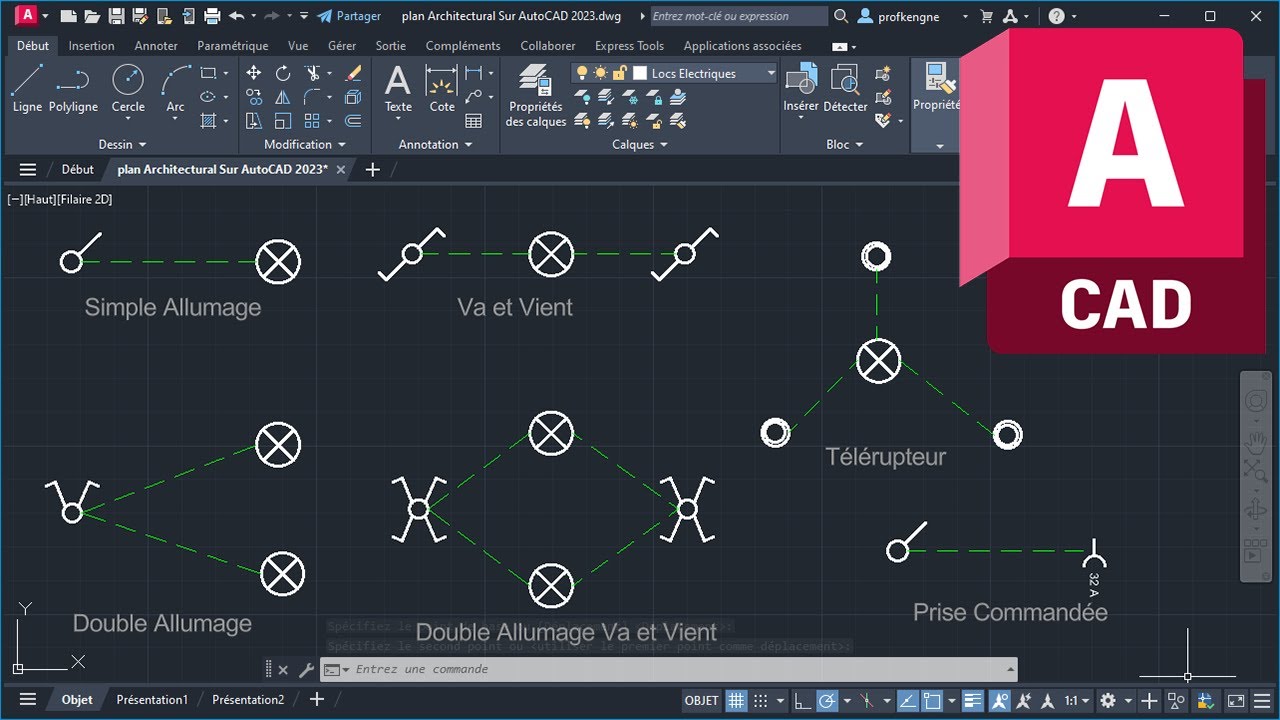Select the Scale (Échelle) tool
The width and height of the screenshot is (1280, 720).
[283, 121]
